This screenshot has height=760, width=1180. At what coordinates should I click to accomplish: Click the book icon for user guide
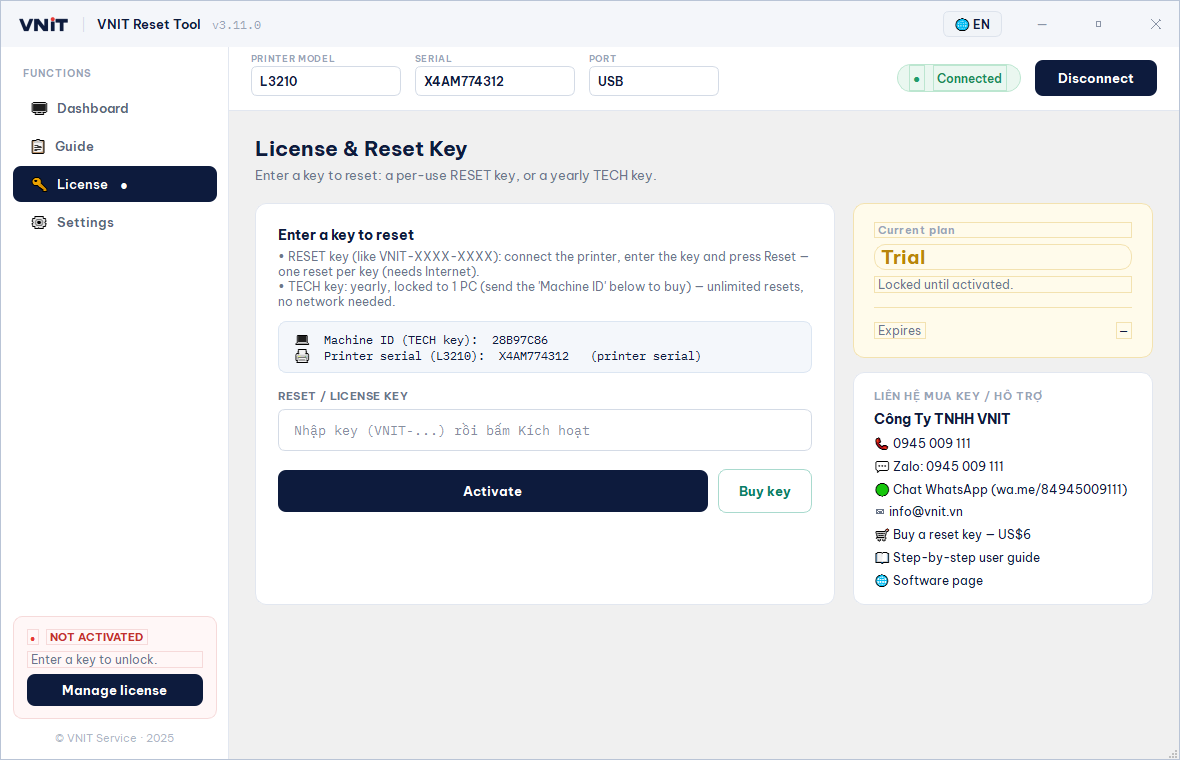882,558
